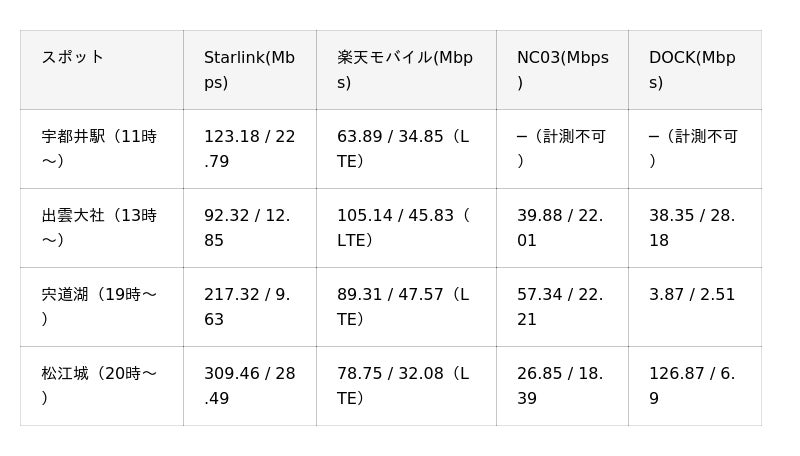Image resolution: width=800 pixels, height=456 pixels.
Task: Click the 123.18 / 22.79 Starlink cell
Action: [x=250, y=149]
